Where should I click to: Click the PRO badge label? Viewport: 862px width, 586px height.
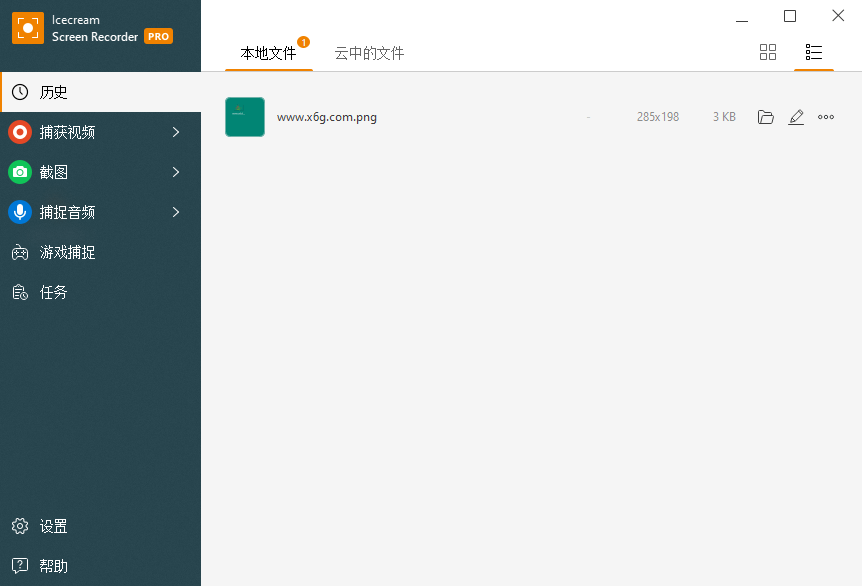(x=158, y=35)
